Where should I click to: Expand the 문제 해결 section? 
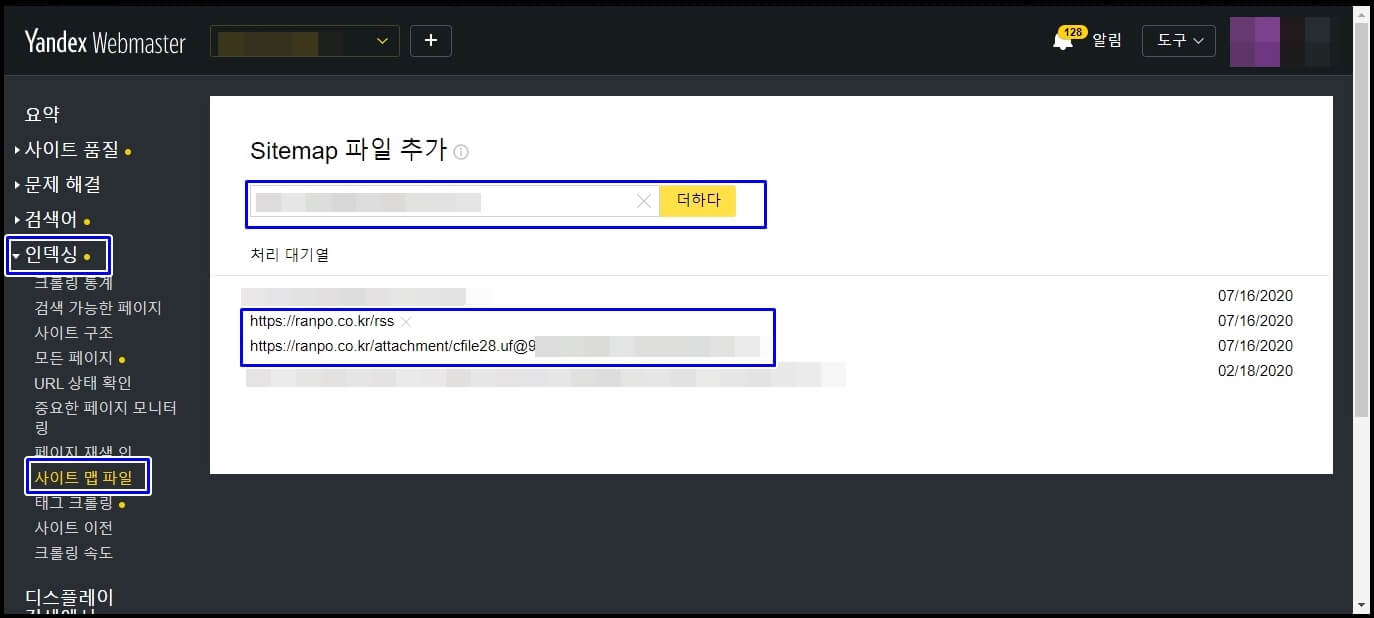57,184
